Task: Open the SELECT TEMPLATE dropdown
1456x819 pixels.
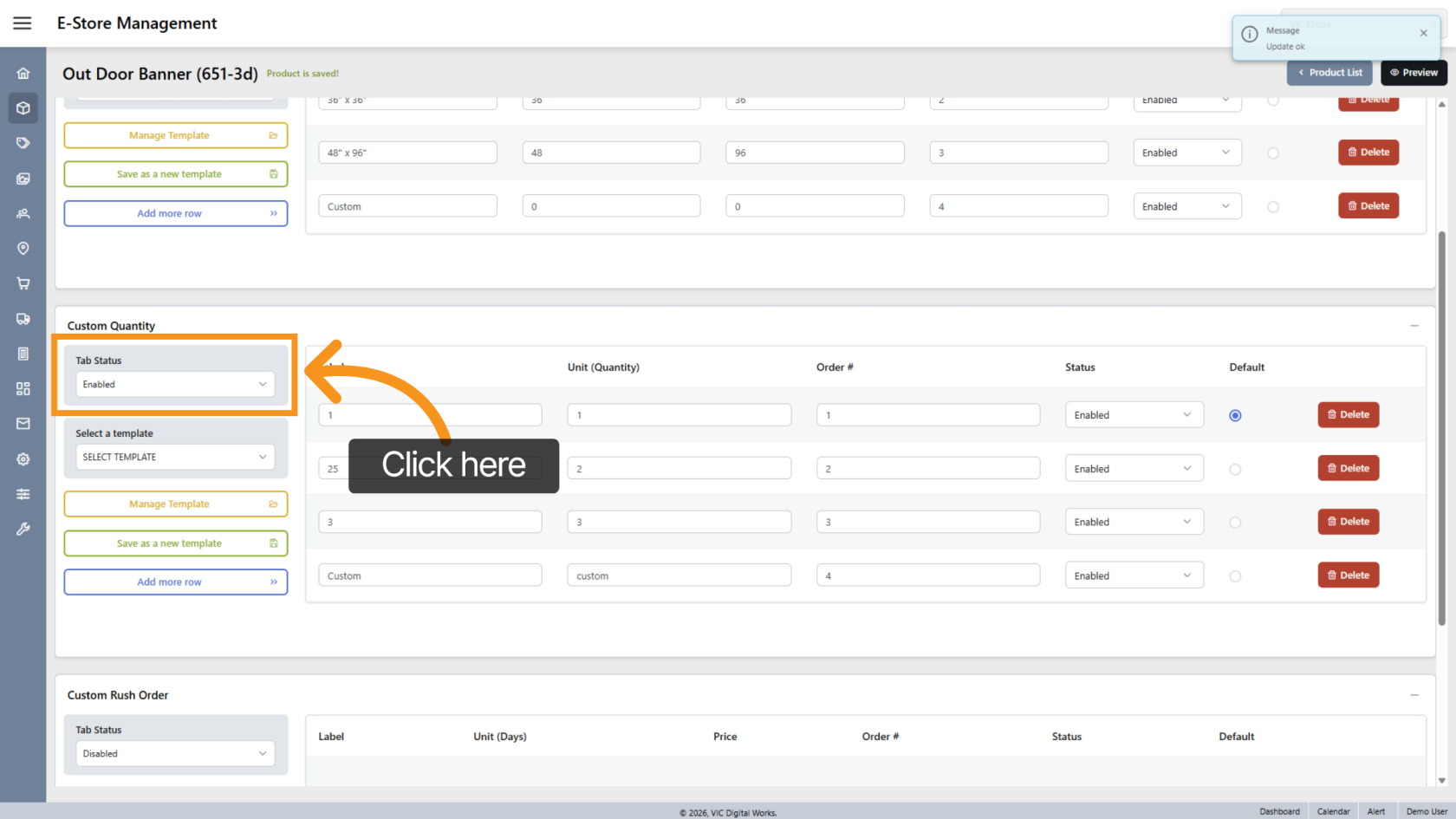Action: [175, 458]
